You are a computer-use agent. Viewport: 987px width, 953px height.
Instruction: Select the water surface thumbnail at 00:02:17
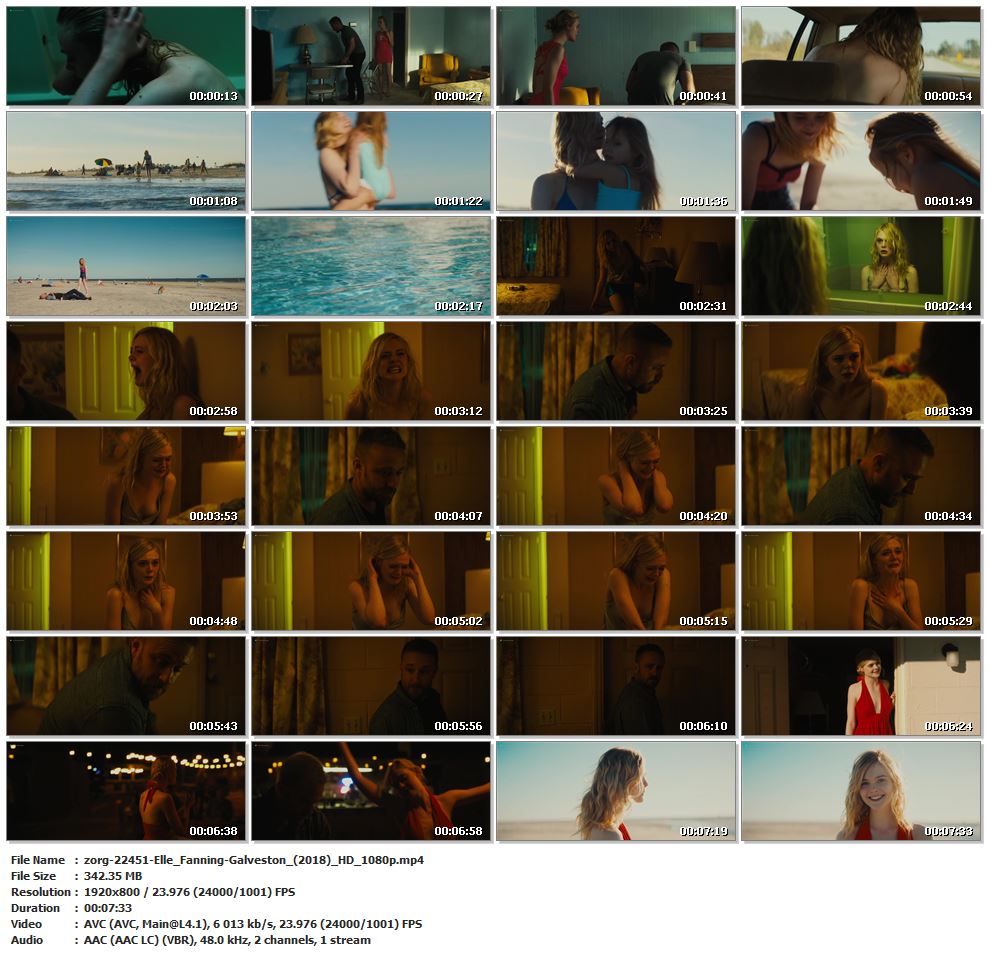pyautogui.click(x=371, y=266)
